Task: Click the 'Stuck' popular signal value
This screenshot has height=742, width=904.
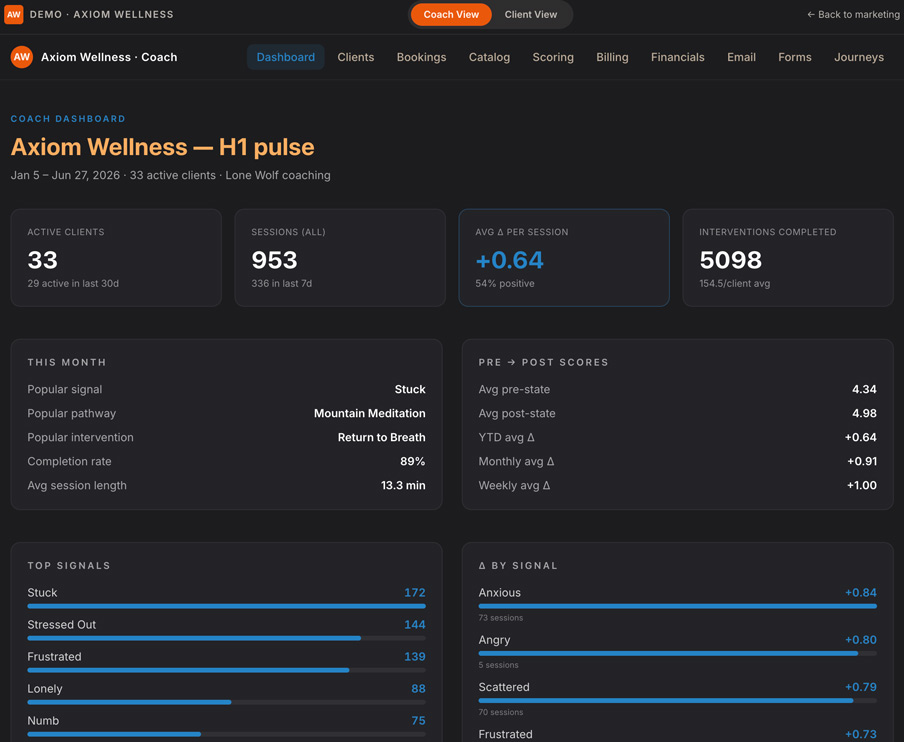Action: click(410, 389)
